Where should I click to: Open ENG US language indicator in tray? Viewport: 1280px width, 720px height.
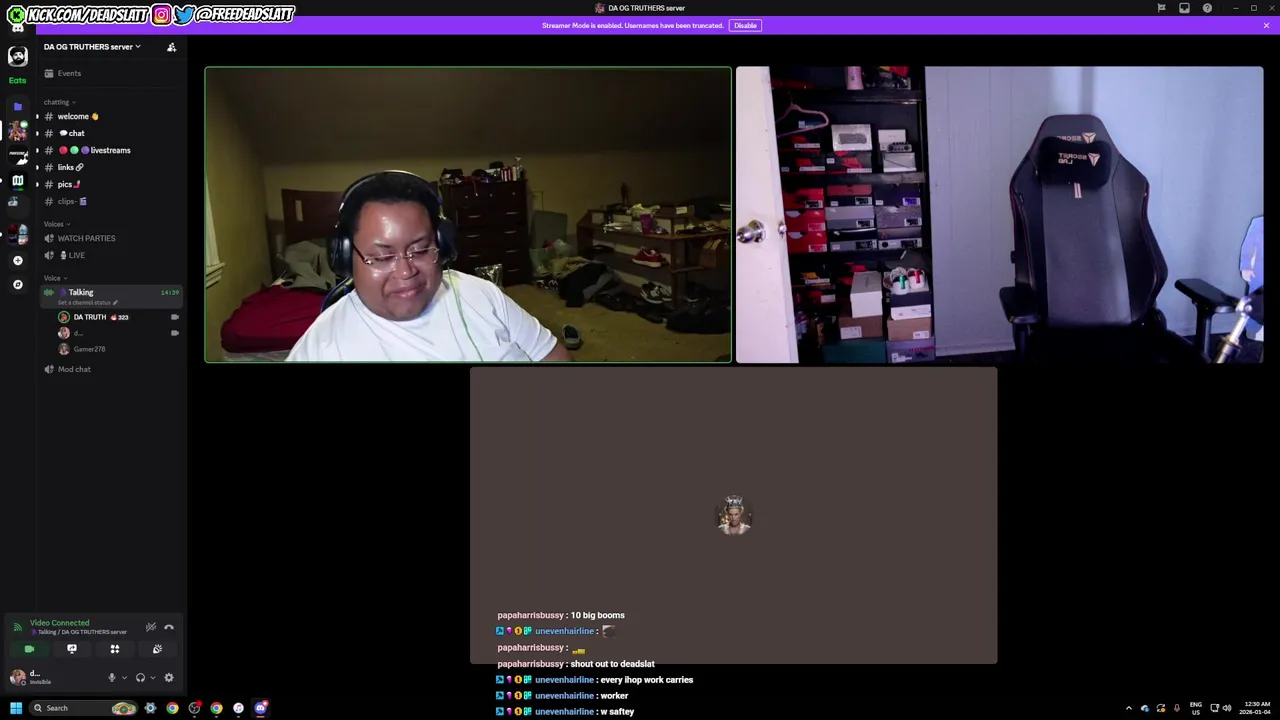1195,708
